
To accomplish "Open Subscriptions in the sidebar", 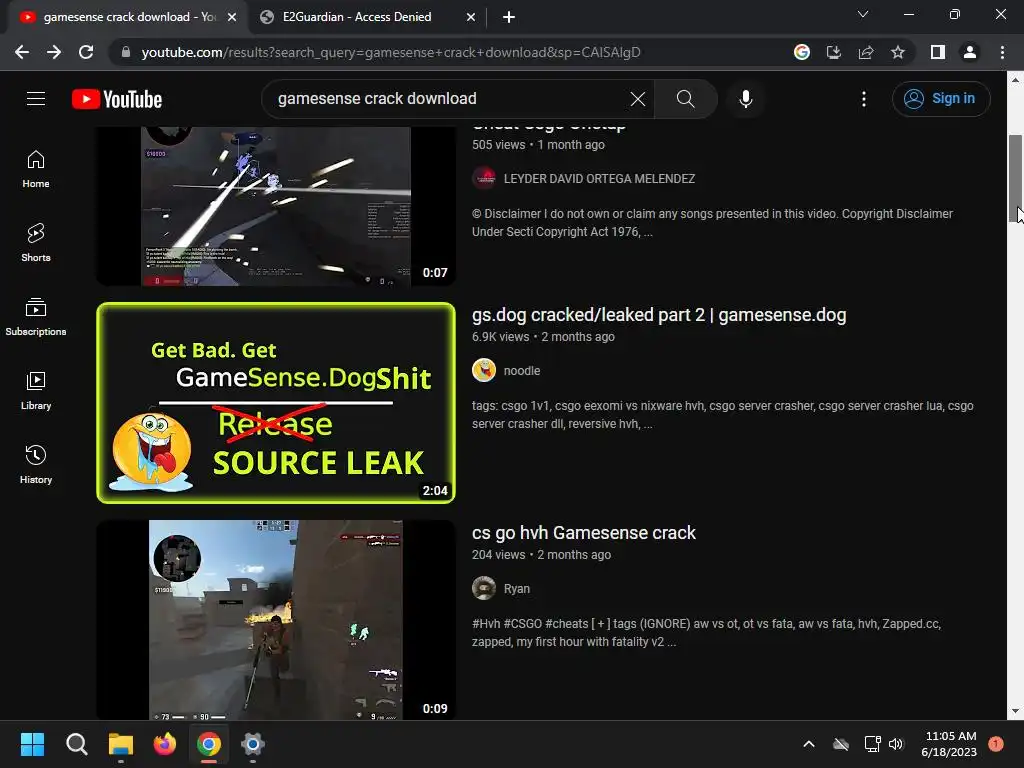I will tap(36, 317).
